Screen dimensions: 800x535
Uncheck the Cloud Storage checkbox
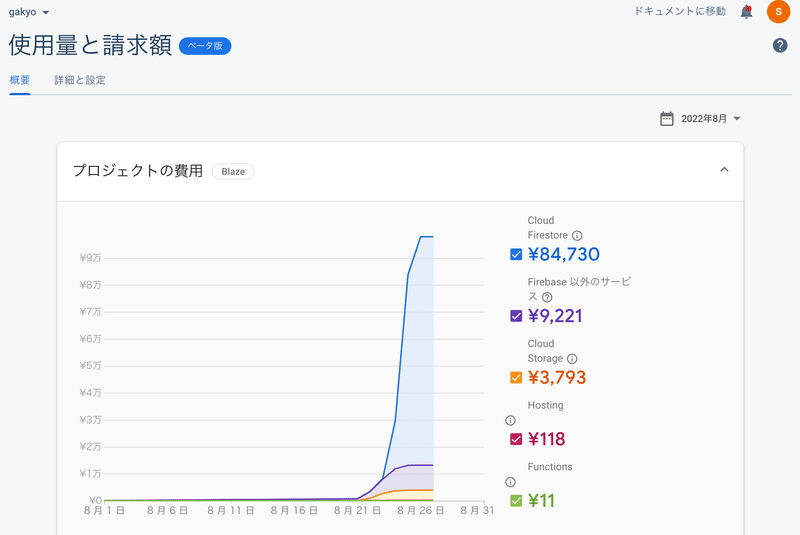pos(516,378)
